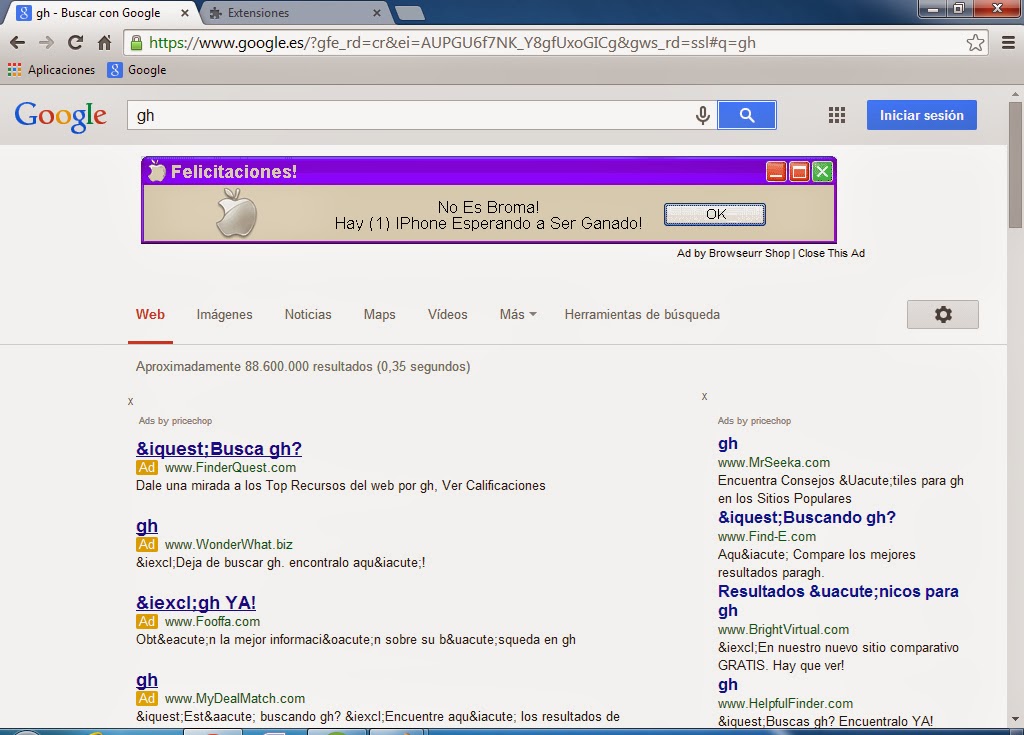Open the Google bookmark in bookmarks bar
This screenshot has height=735, width=1024.
137,70
